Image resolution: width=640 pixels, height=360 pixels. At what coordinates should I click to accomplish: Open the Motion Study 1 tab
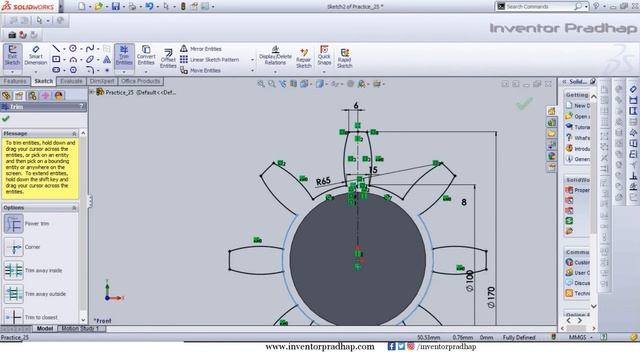point(81,328)
